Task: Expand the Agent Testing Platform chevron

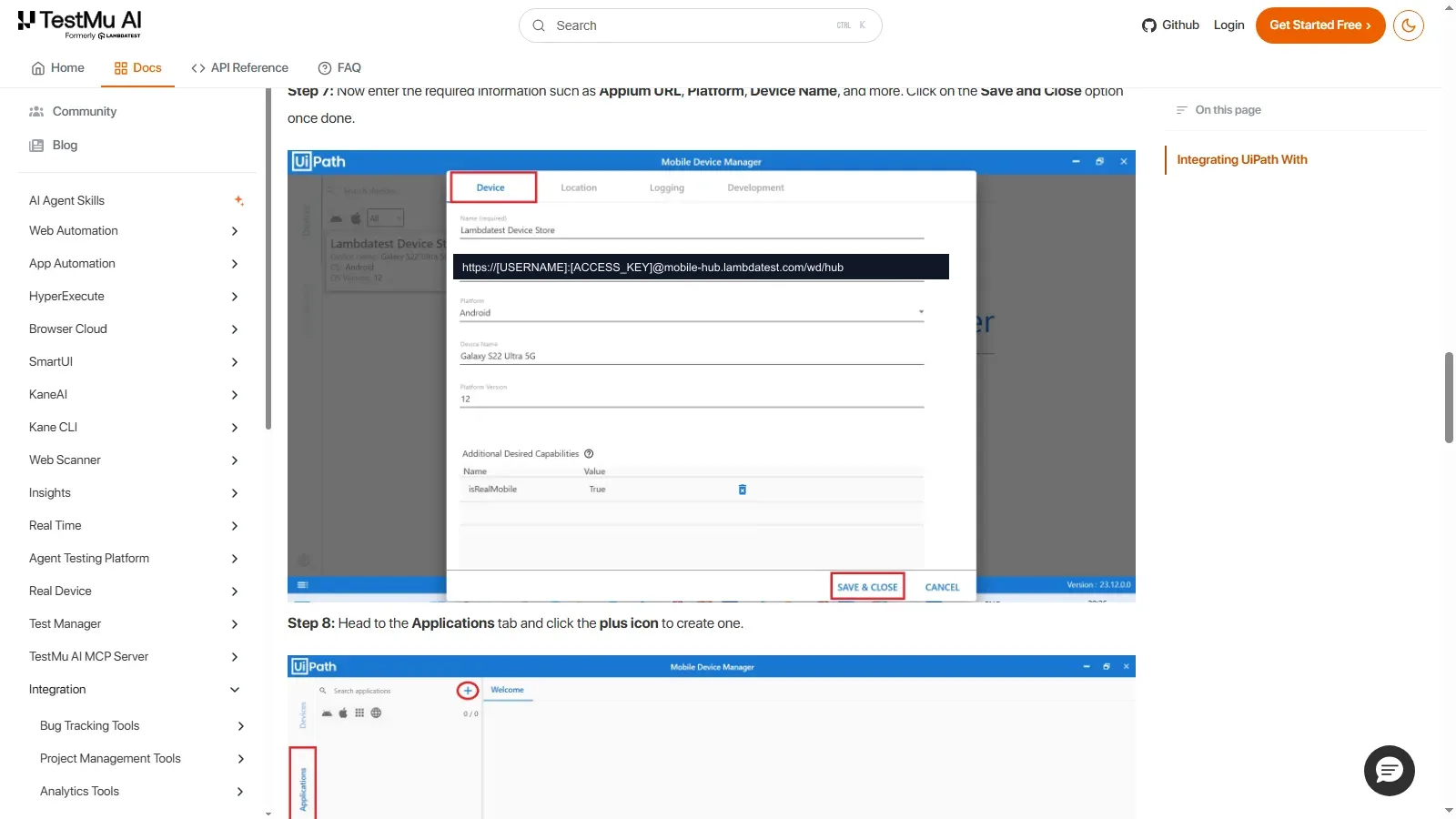Action: click(x=235, y=559)
